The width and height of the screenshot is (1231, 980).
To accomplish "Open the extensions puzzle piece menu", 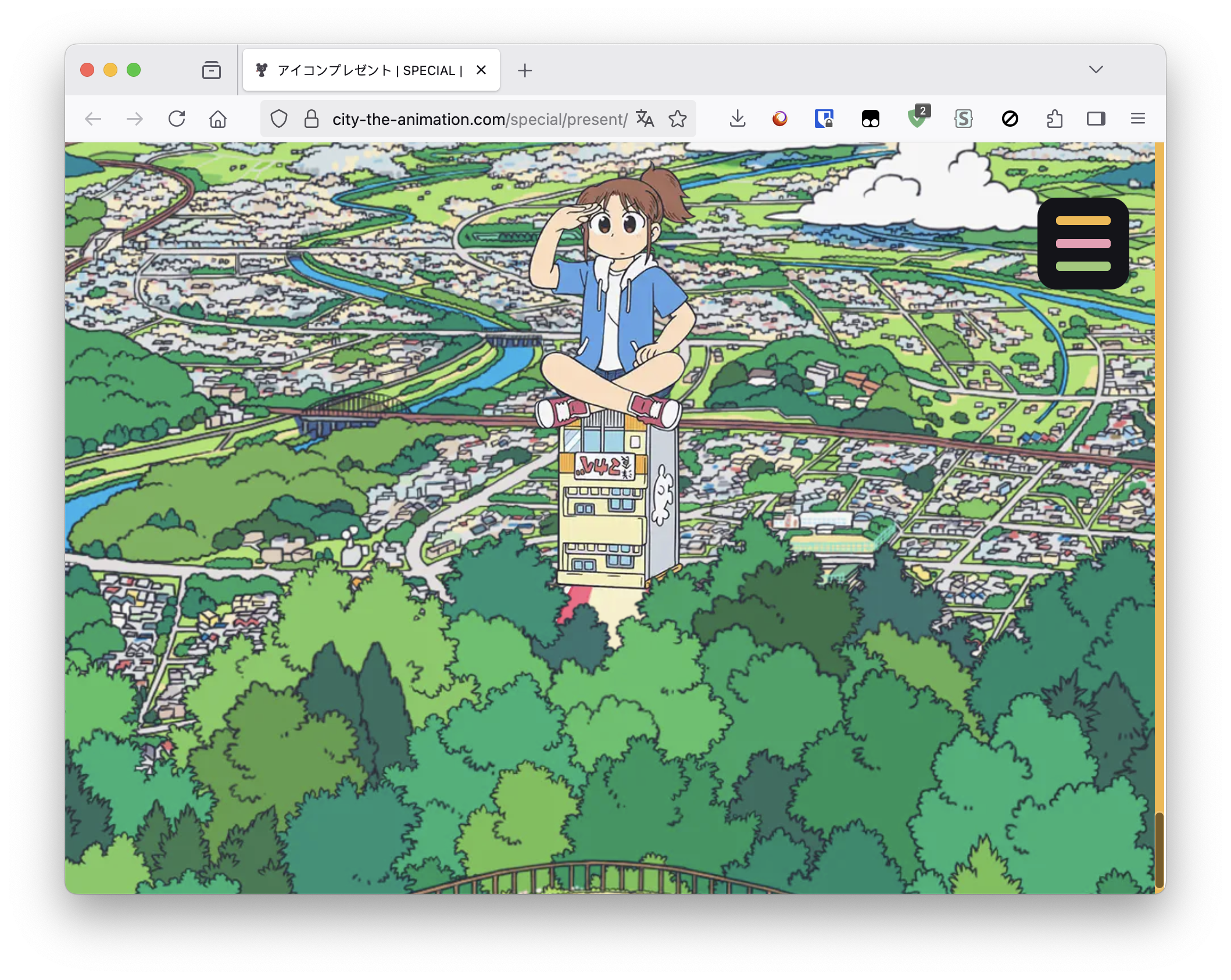I will tap(1054, 119).
